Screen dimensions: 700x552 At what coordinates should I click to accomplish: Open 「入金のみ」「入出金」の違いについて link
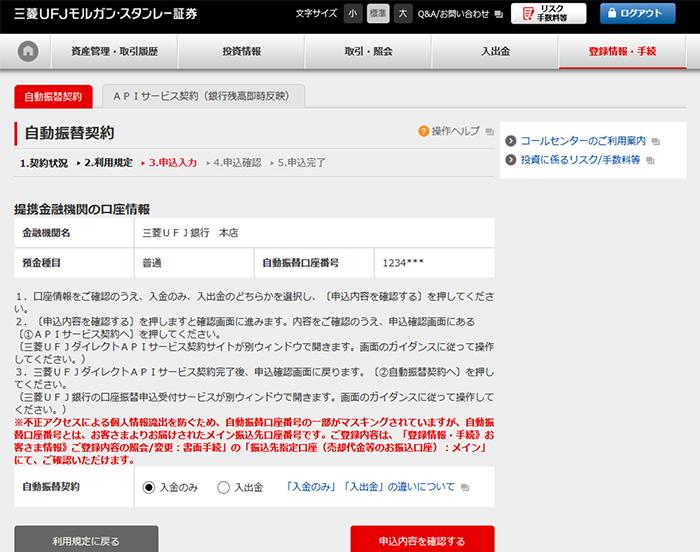(x=369, y=487)
